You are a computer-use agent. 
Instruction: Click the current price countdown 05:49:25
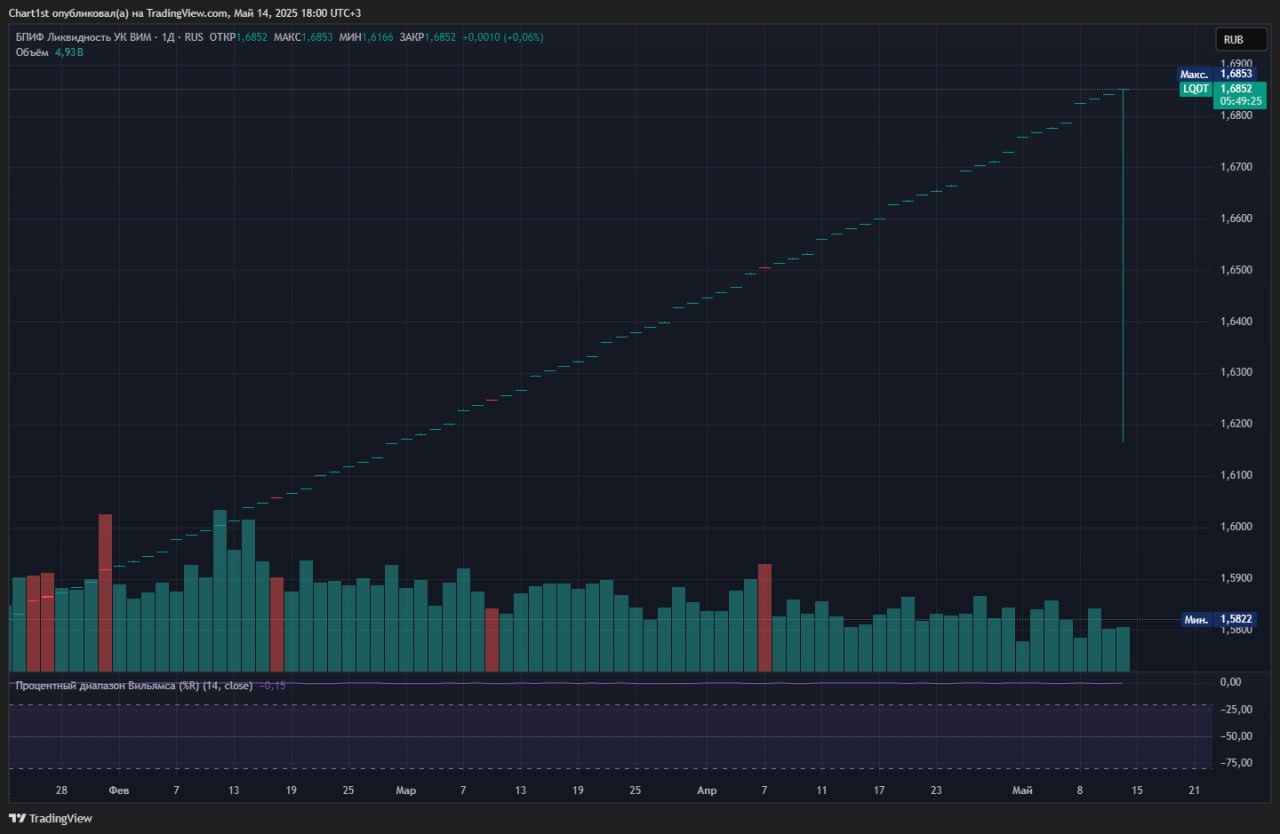pyautogui.click(x=1240, y=101)
